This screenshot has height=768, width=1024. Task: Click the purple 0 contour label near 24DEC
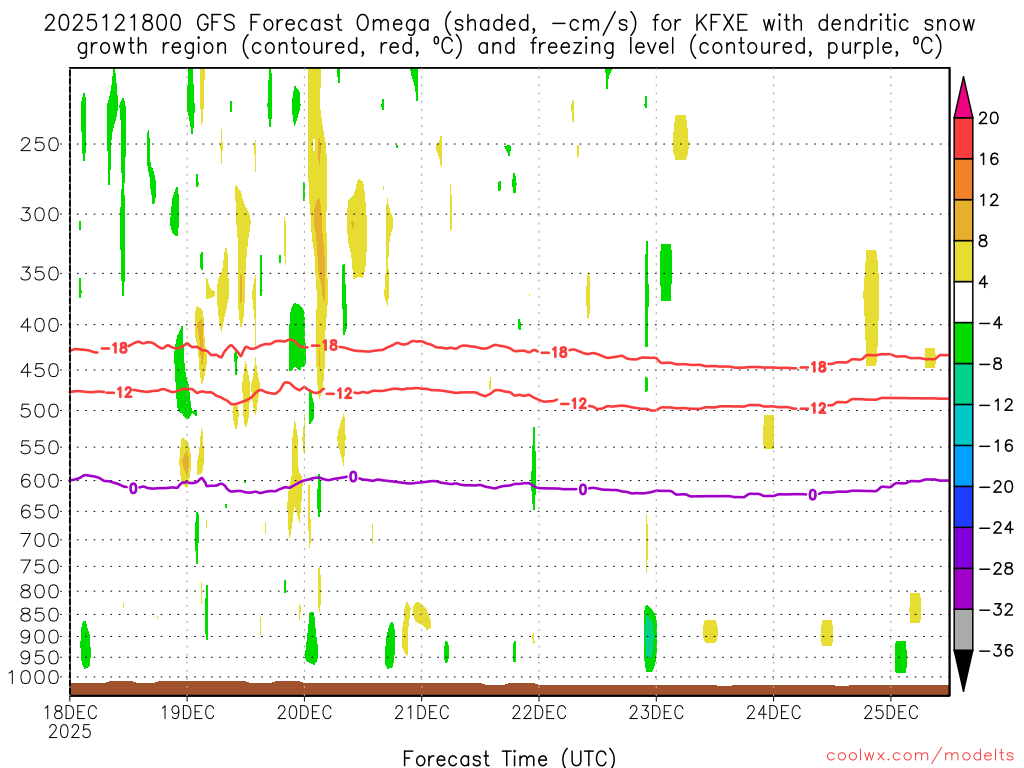pyautogui.click(x=812, y=494)
